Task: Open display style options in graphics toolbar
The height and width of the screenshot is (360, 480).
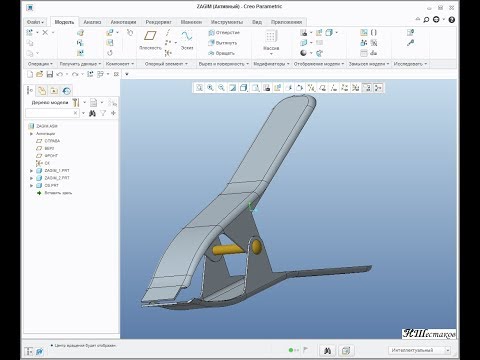Action: tap(244, 88)
